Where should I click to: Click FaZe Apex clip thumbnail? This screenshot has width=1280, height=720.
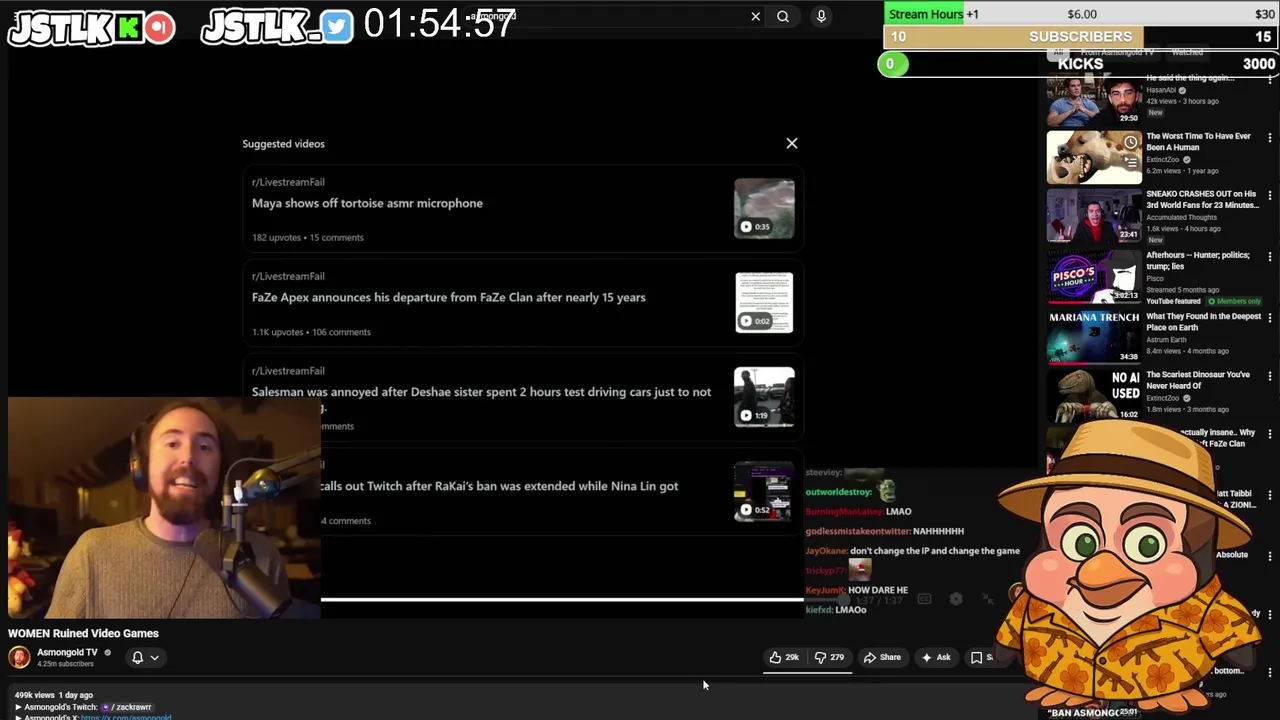(x=764, y=302)
